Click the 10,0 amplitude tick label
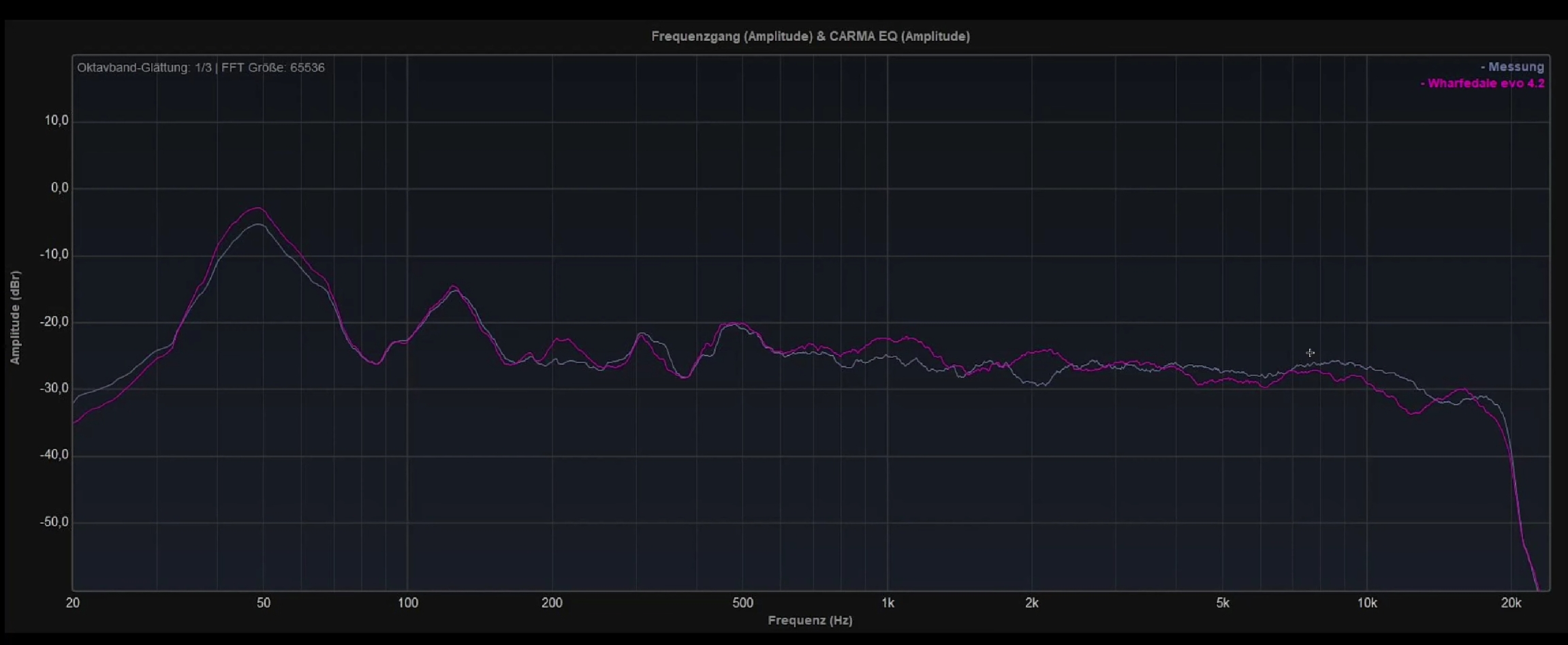Image resolution: width=1568 pixels, height=645 pixels. (57, 121)
